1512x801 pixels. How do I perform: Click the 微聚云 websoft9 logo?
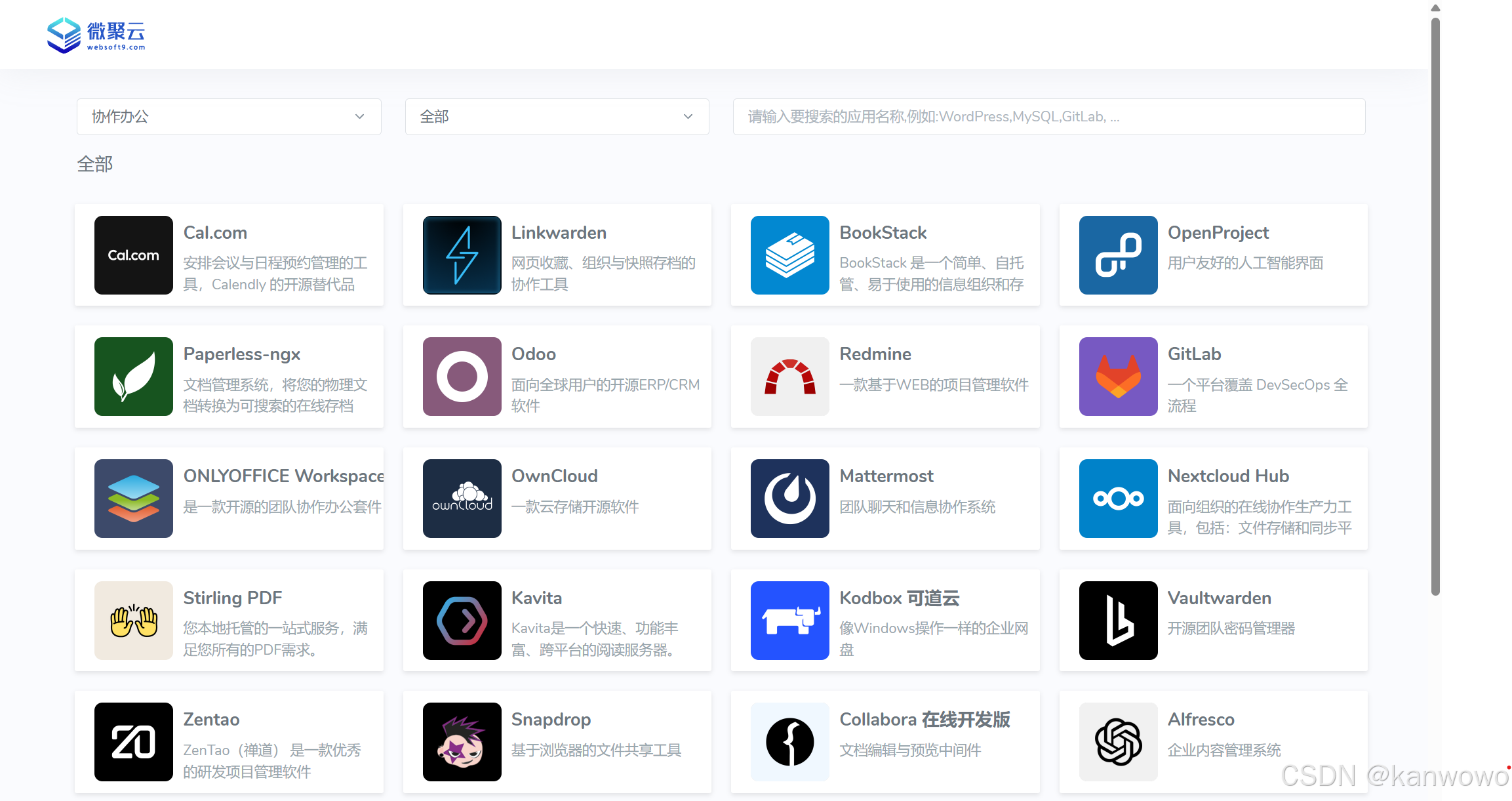pos(96,35)
